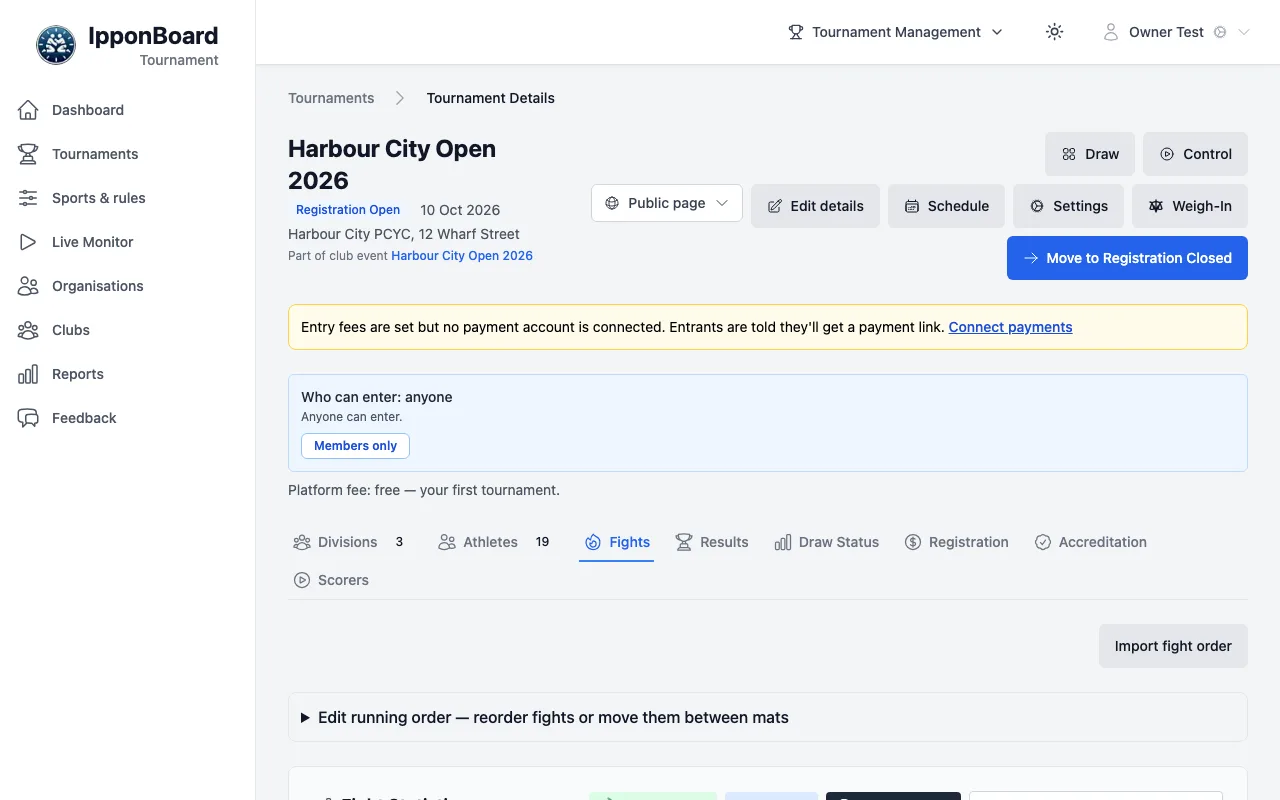
Task: Click Edit details
Action: [x=815, y=206]
